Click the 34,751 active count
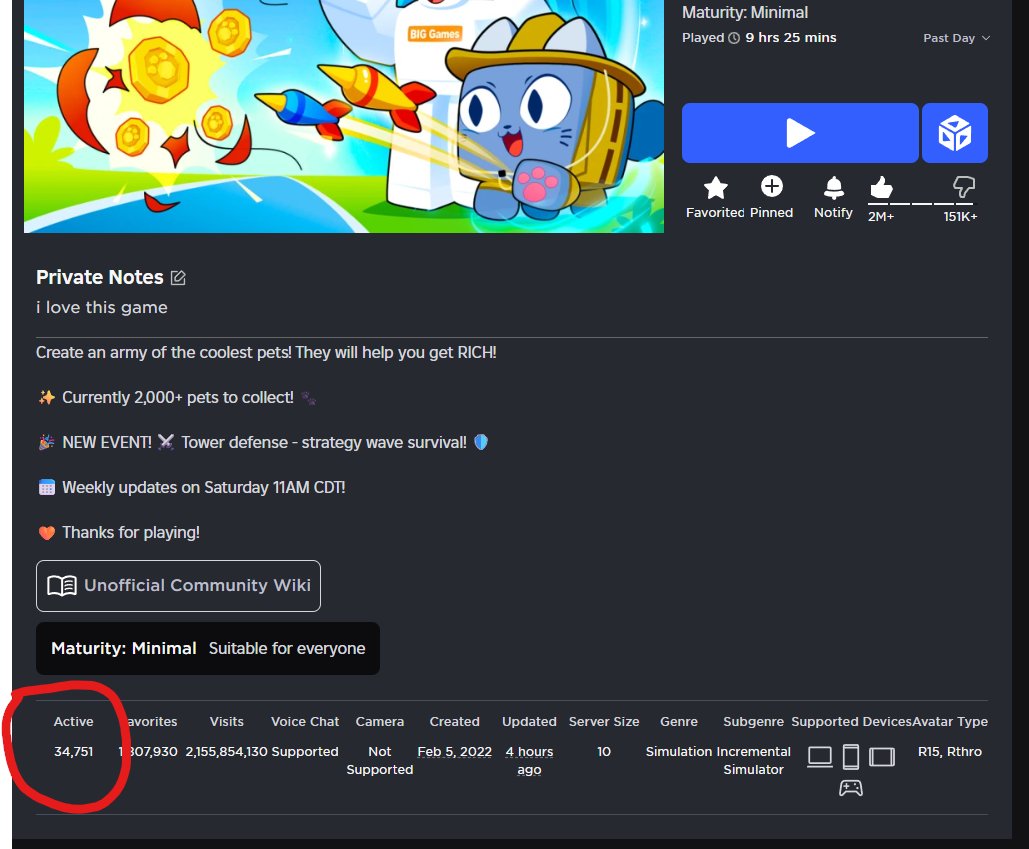The image size is (1029, 849). tap(74, 752)
